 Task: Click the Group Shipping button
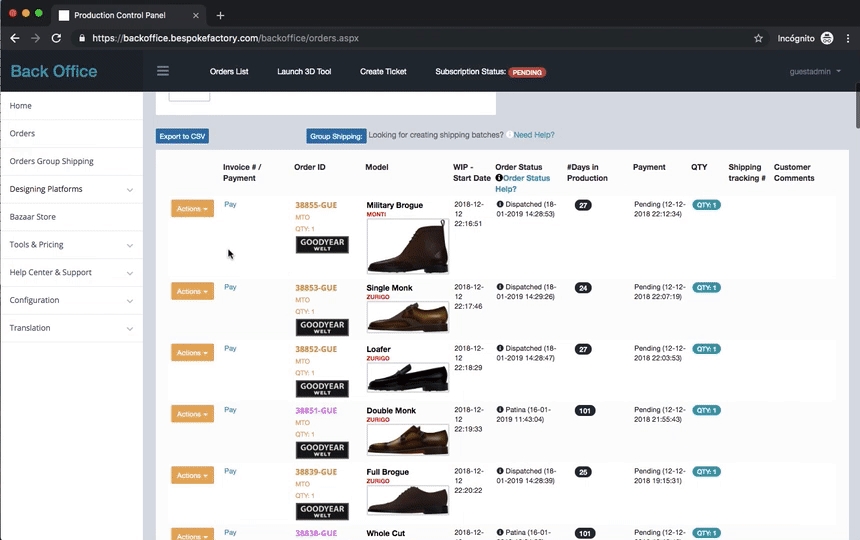335,136
